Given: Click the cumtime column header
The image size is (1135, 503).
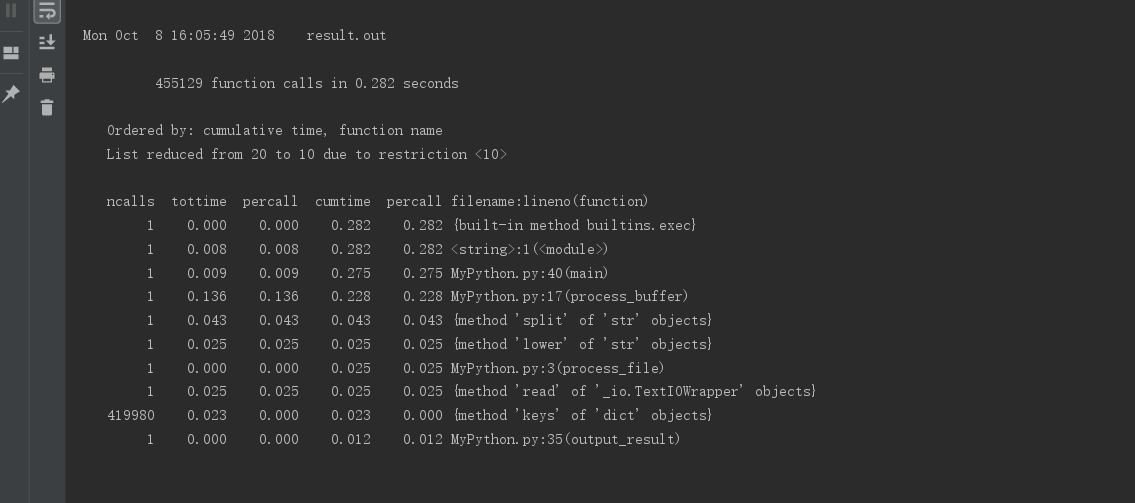Looking at the screenshot, I should tap(342, 201).
